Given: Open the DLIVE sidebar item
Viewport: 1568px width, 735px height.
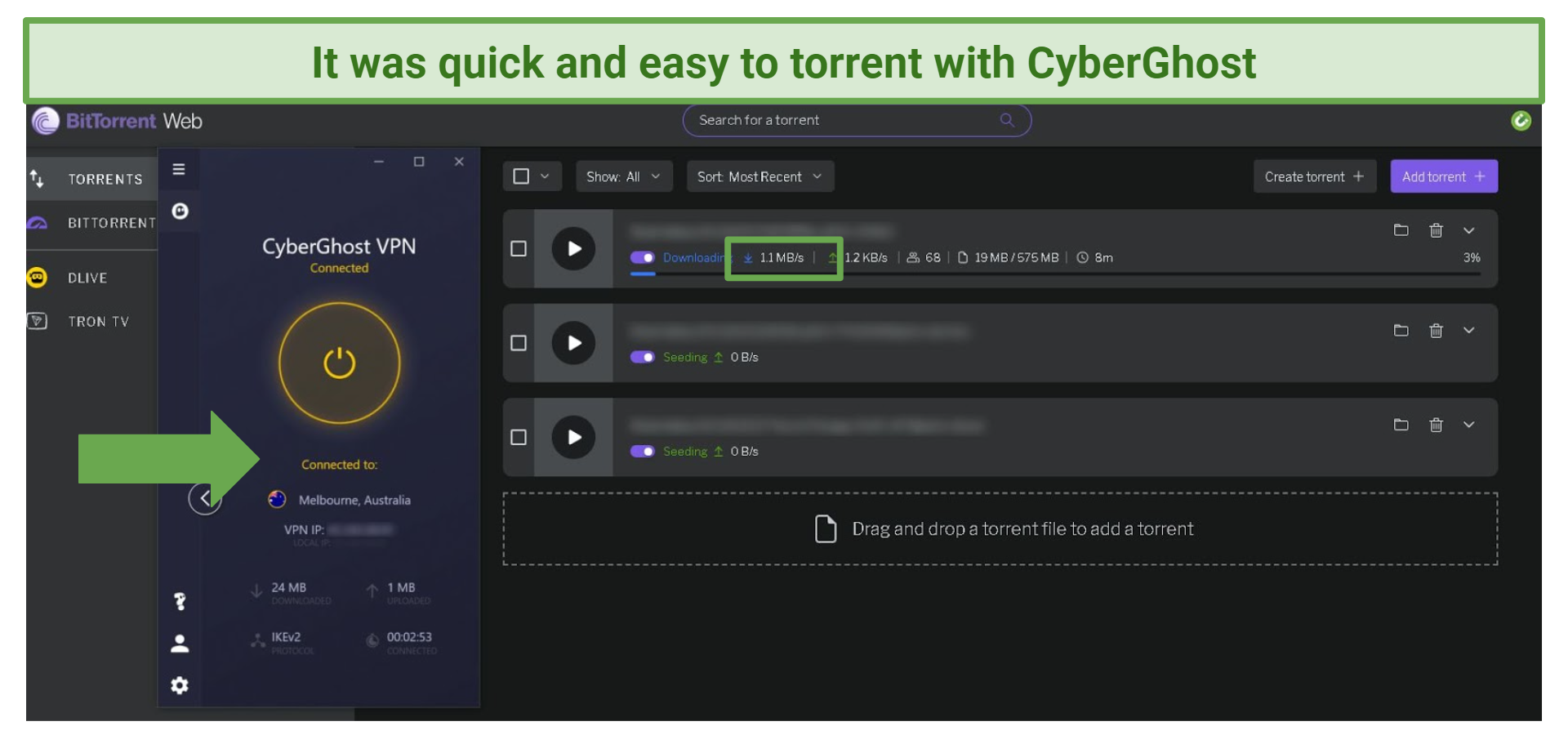Looking at the screenshot, I should [87, 278].
